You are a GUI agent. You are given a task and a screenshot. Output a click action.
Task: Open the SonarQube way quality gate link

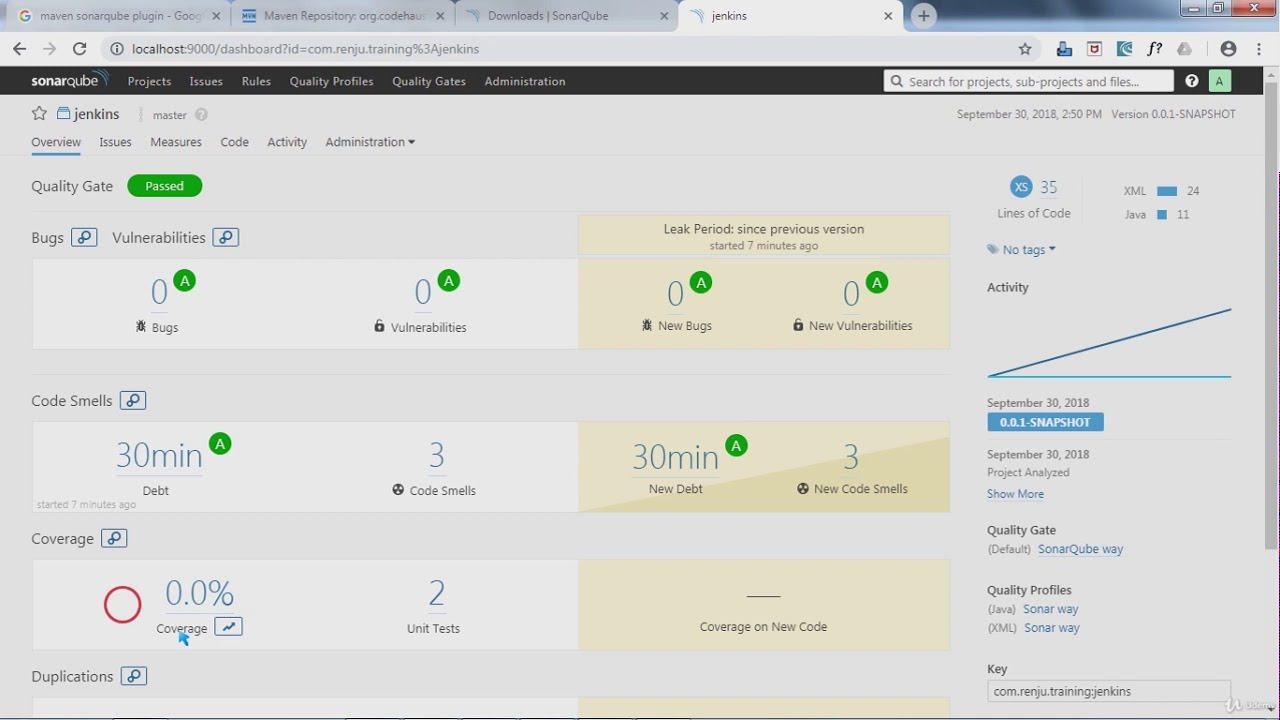click(1080, 549)
